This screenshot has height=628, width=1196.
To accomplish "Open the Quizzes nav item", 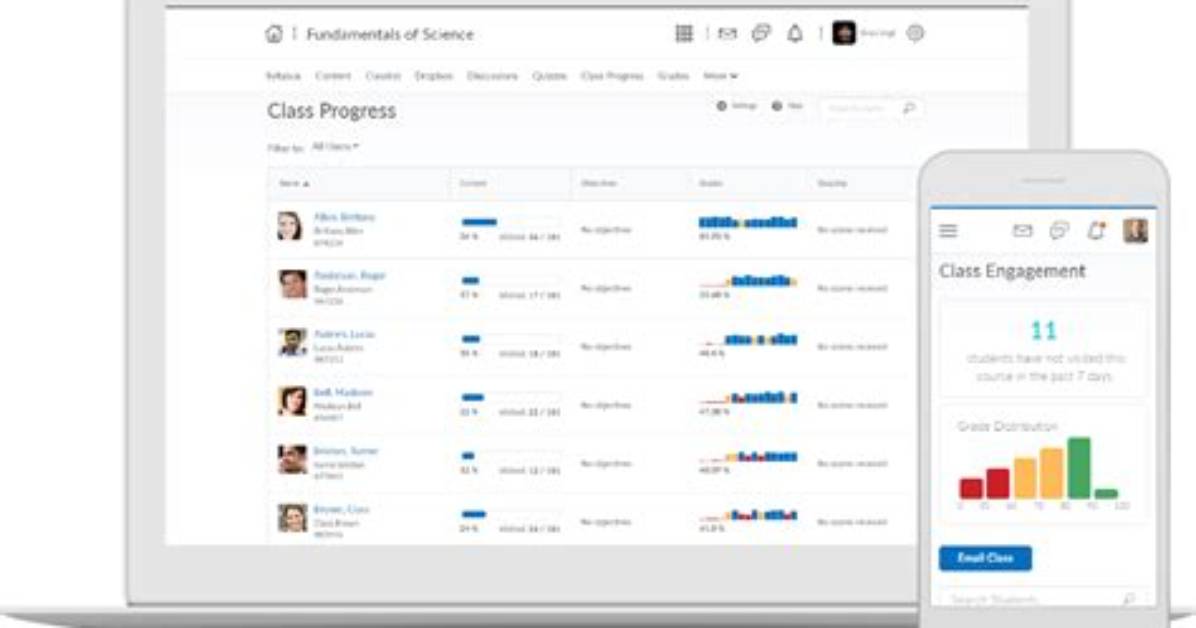I will coord(549,76).
